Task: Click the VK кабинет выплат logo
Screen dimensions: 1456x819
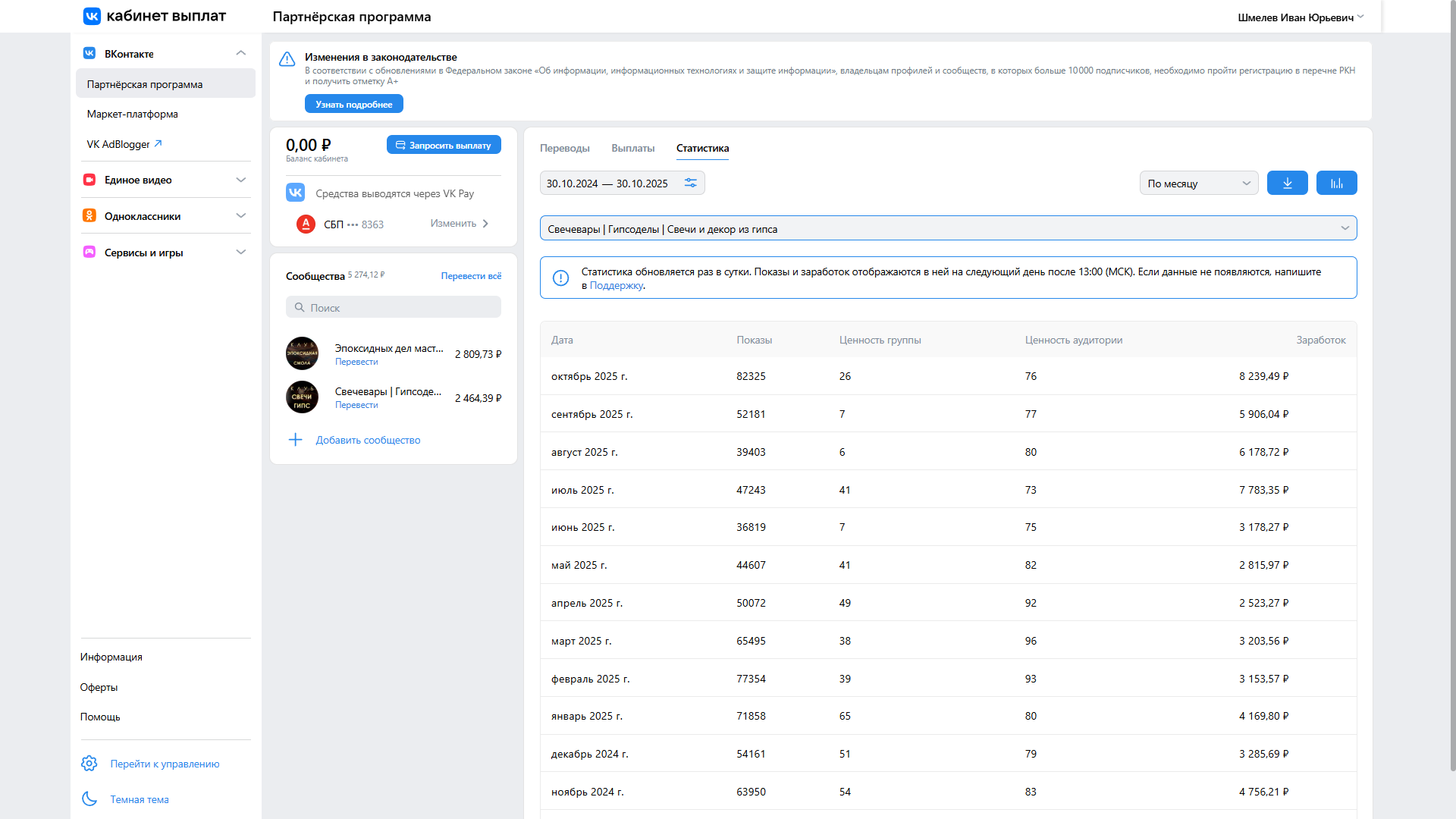Action: tap(155, 16)
